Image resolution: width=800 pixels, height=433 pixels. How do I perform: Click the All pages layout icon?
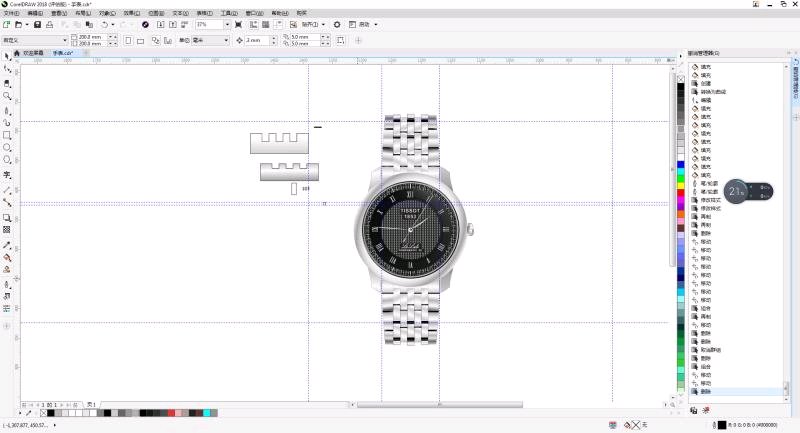coord(156,40)
